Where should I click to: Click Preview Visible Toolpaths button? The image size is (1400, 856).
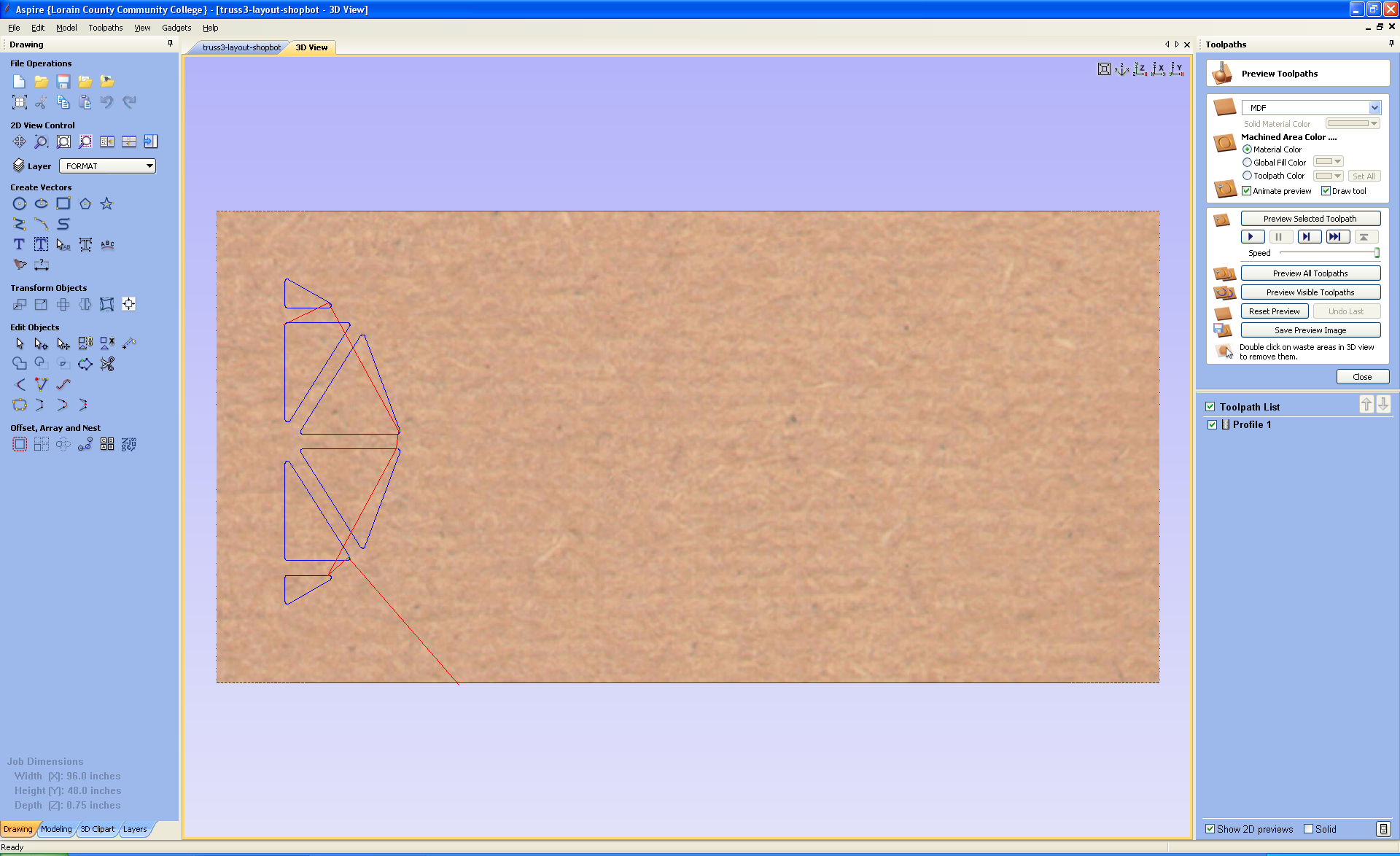(x=1310, y=292)
